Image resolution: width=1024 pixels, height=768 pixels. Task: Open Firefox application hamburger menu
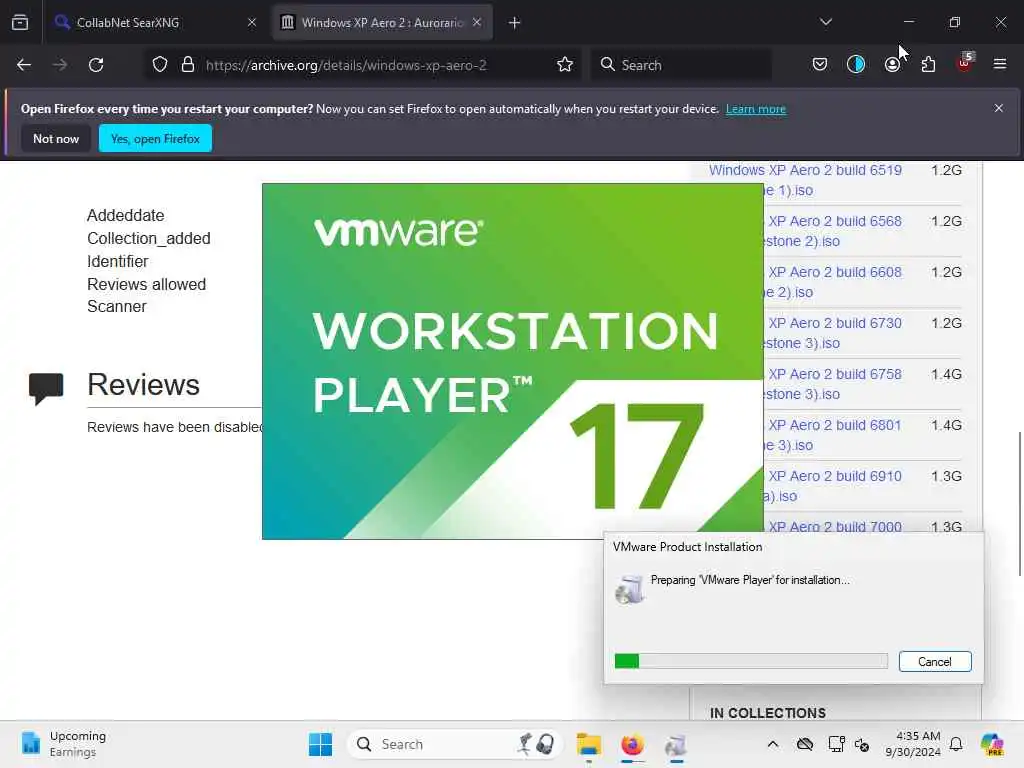(1000, 64)
